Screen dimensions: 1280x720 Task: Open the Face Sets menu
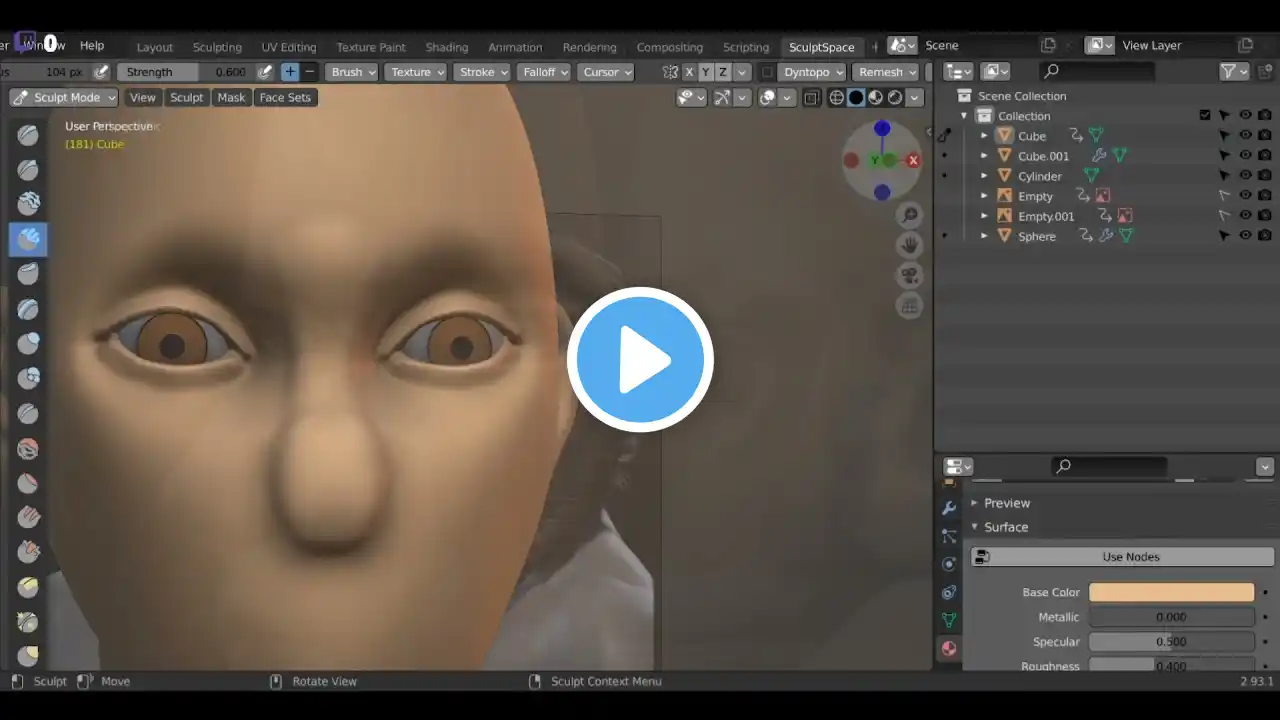(x=285, y=97)
